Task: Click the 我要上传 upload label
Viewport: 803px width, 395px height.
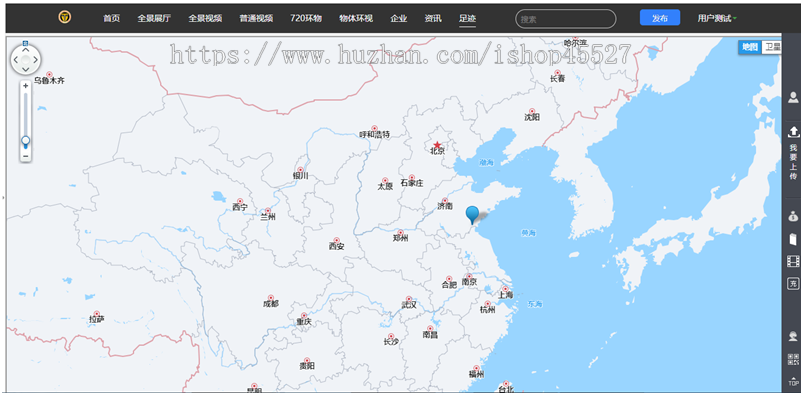Action: pos(793,161)
